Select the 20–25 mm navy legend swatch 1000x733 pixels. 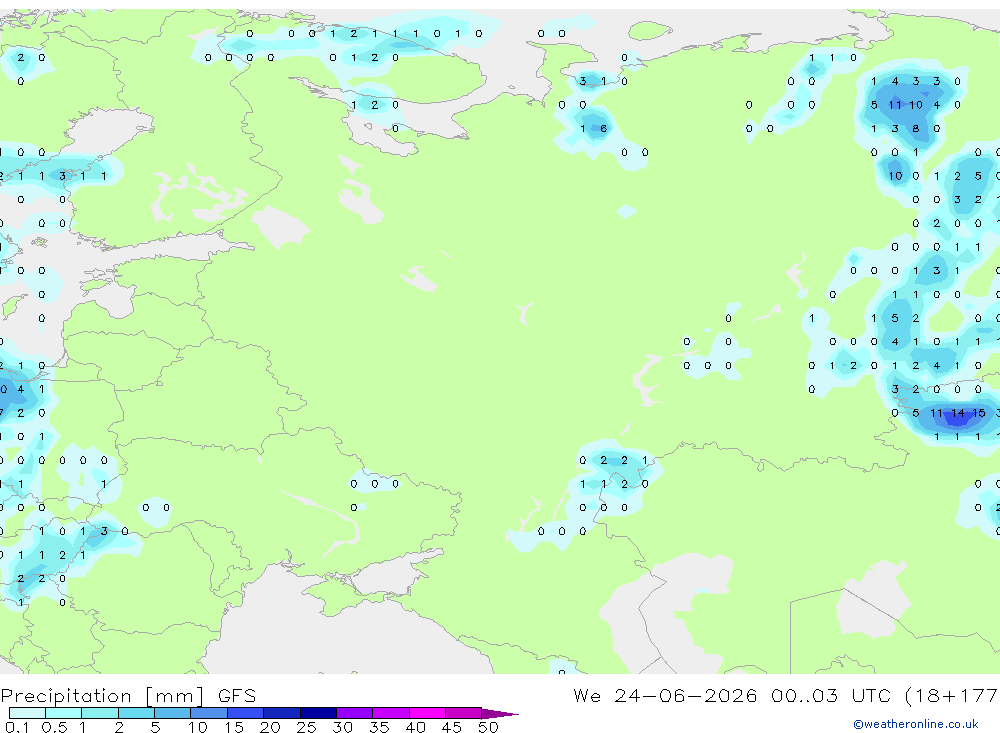click(281, 713)
